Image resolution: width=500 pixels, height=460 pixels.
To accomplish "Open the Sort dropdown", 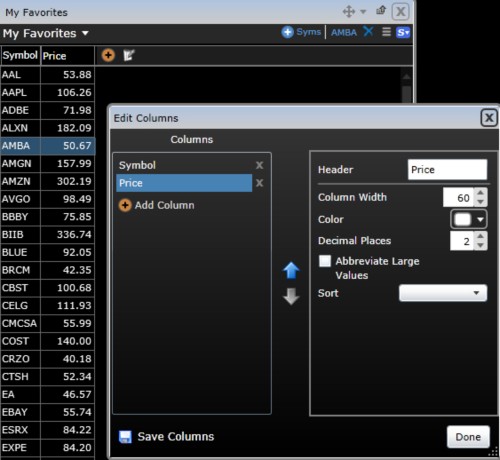I will pos(443,293).
